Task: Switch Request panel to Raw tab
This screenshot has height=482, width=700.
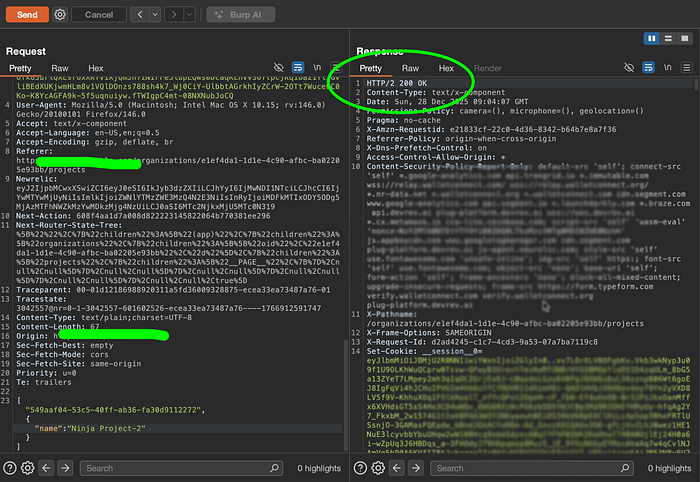Action: [60, 68]
